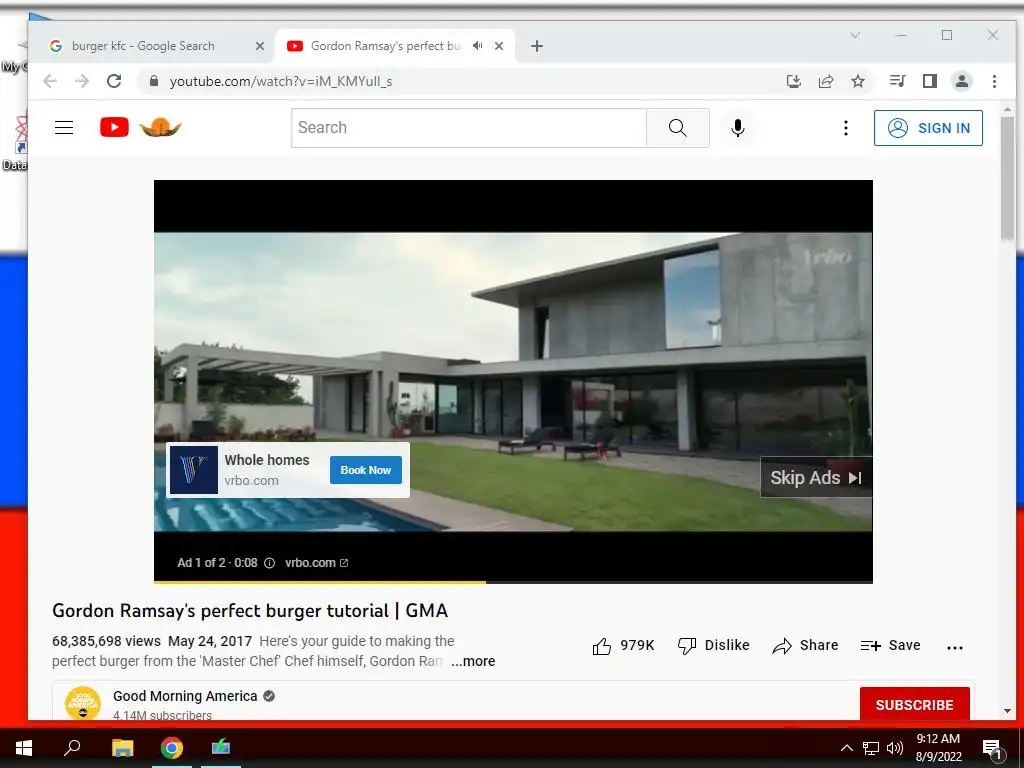Open the ad info circle icon
Image resolution: width=1024 pixels, height=768 pixels.
269,563
